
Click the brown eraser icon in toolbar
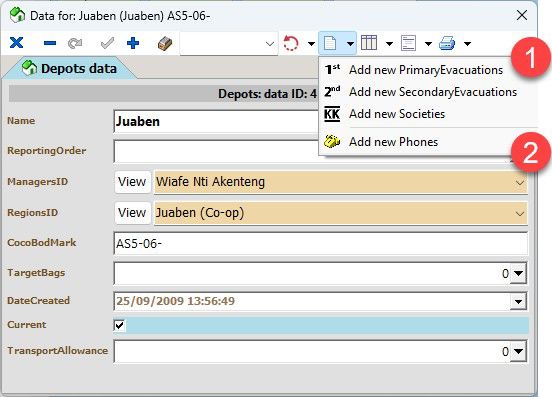click(x=165, y=44)
